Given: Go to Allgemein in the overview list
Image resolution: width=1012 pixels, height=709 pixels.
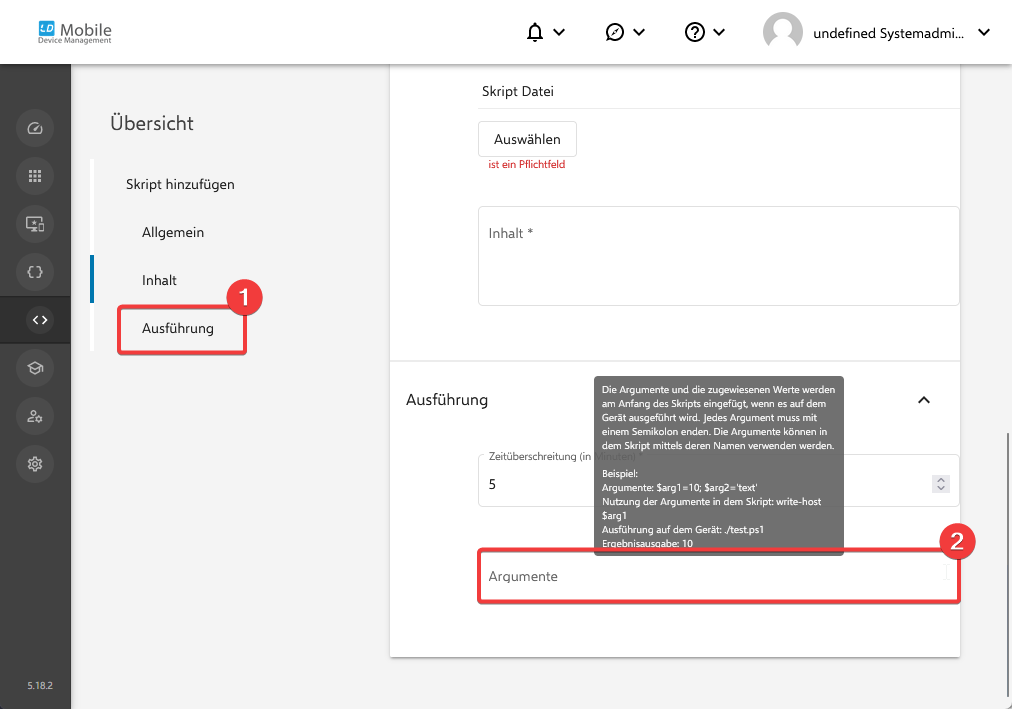Looking at the screenshot, I should pyautogui.click(x=173, y=232).
